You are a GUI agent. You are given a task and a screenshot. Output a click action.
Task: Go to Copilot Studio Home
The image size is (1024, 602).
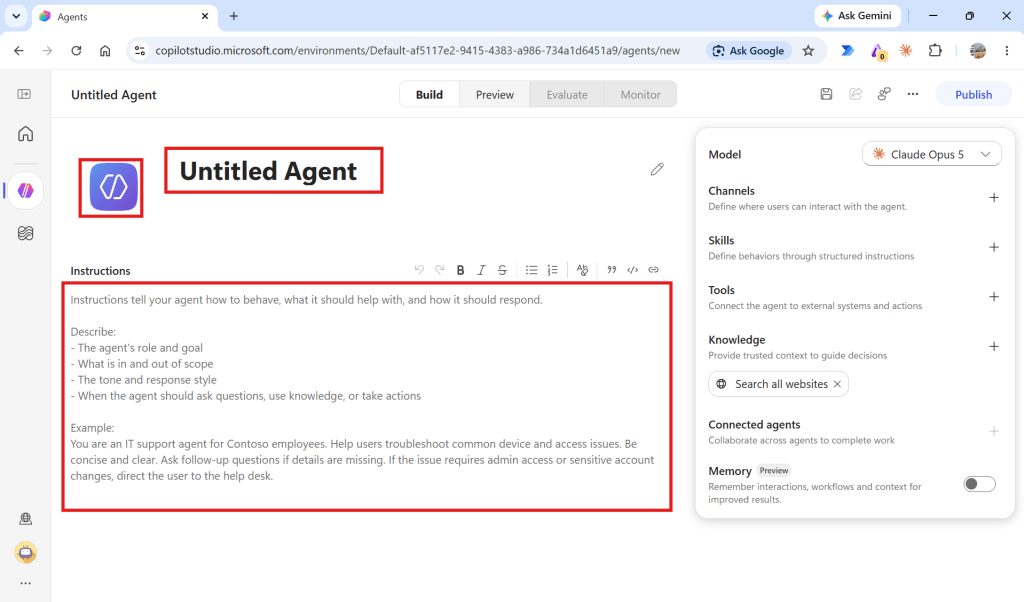25,134
